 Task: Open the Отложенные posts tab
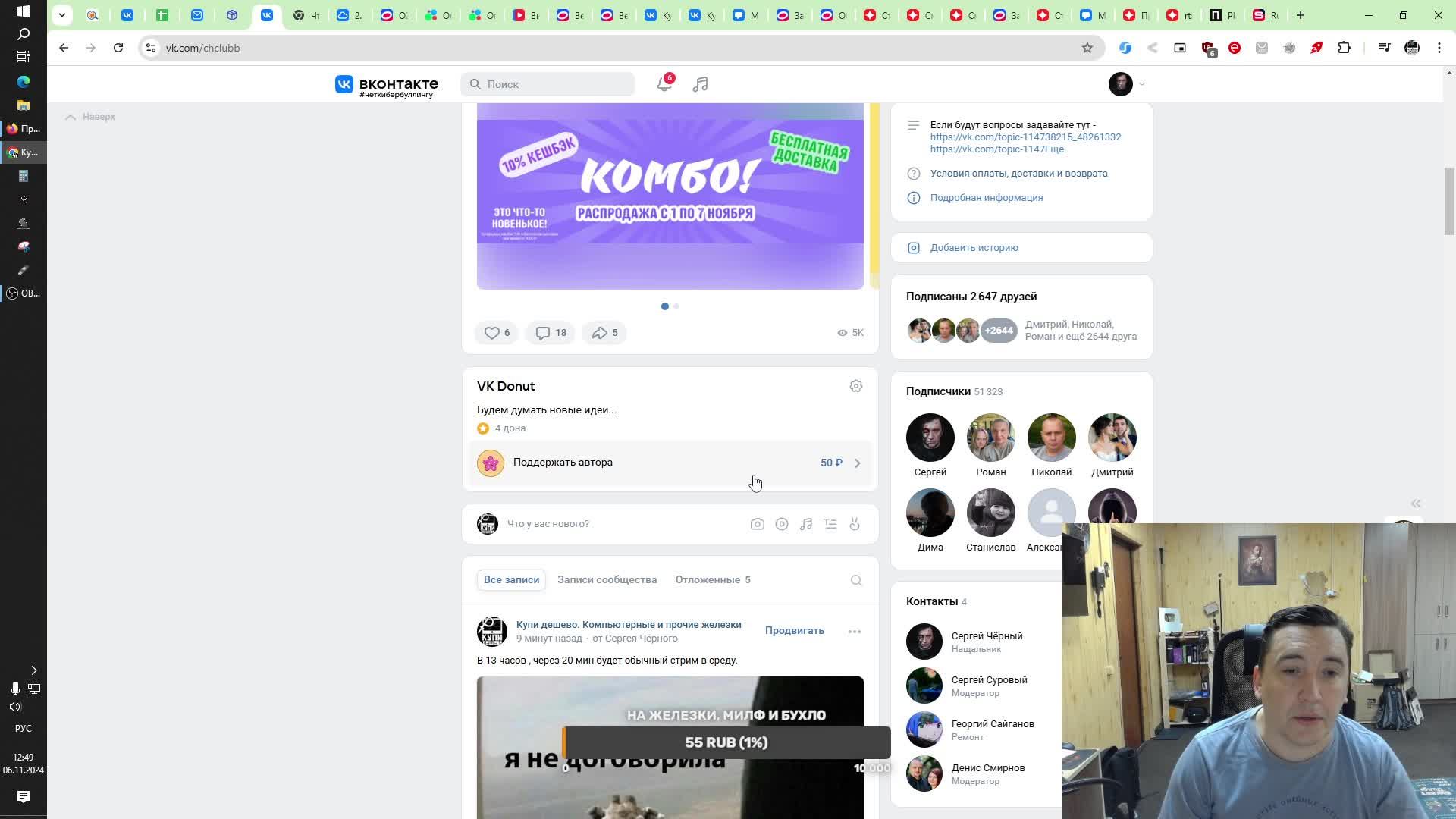click(712, 580)
